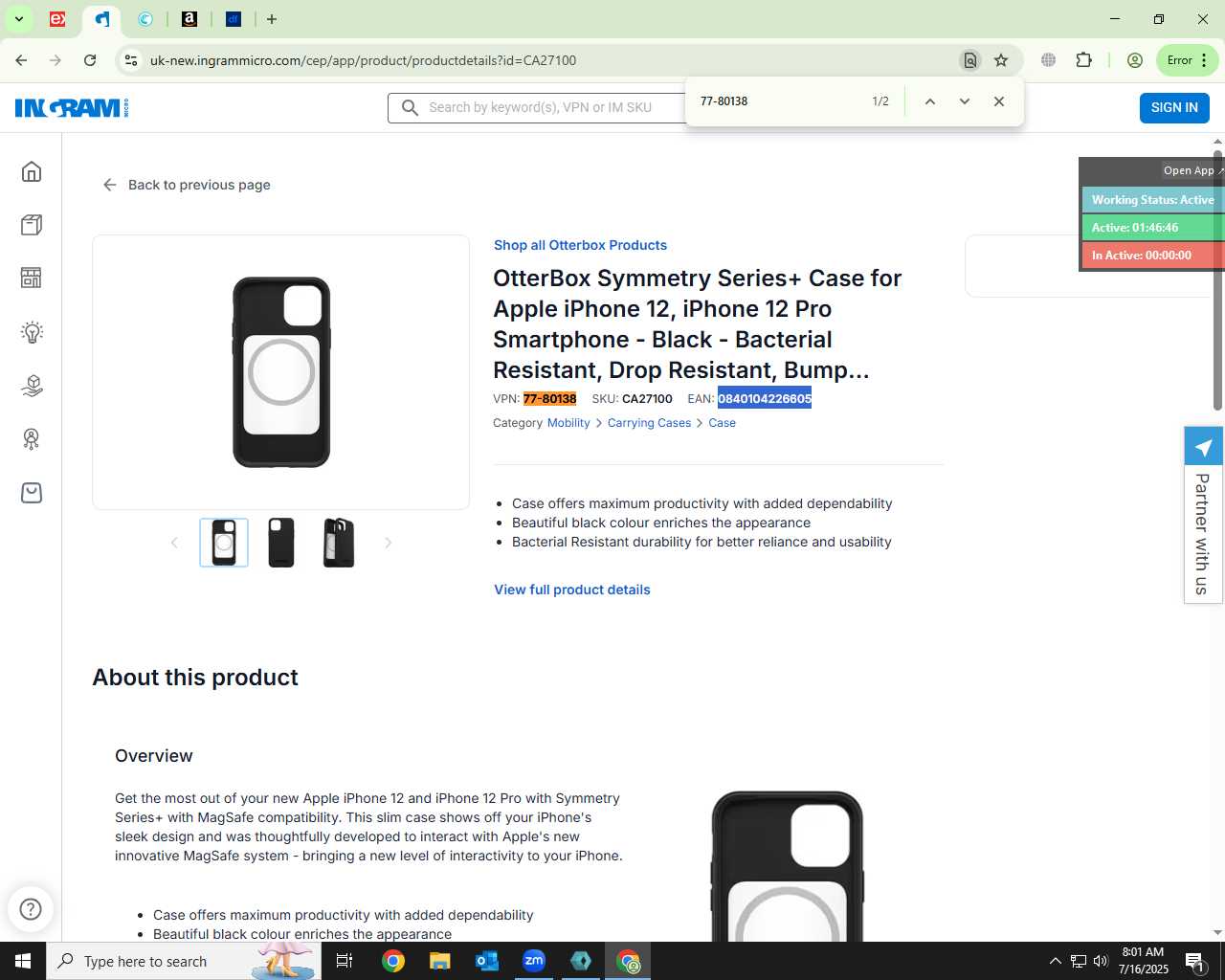Viewport: 1225px width, 980px height.
Task: Select first product thumbnail with MagSafe ring
Action: 224,543
